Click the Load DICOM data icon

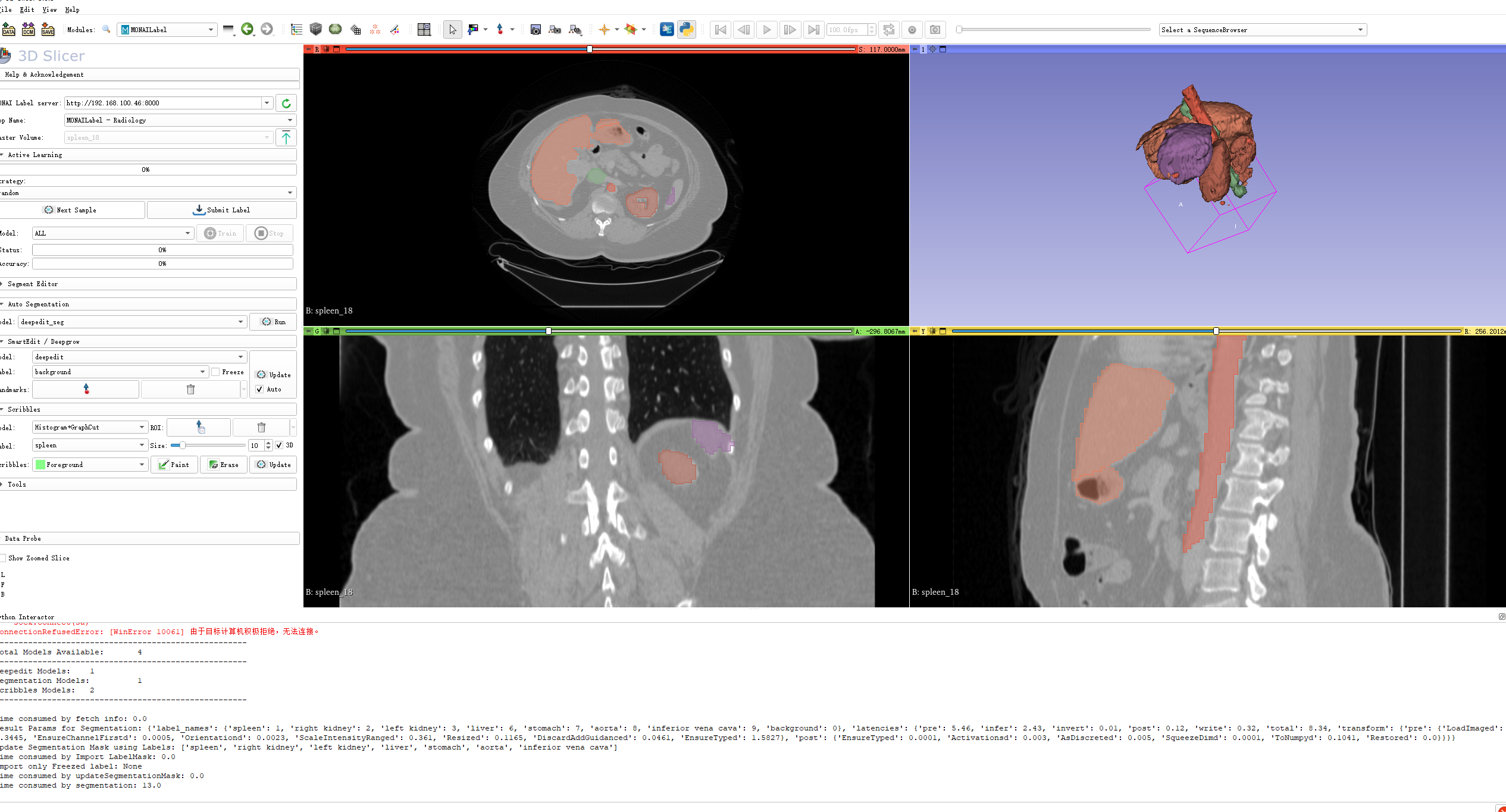(28, 29)
